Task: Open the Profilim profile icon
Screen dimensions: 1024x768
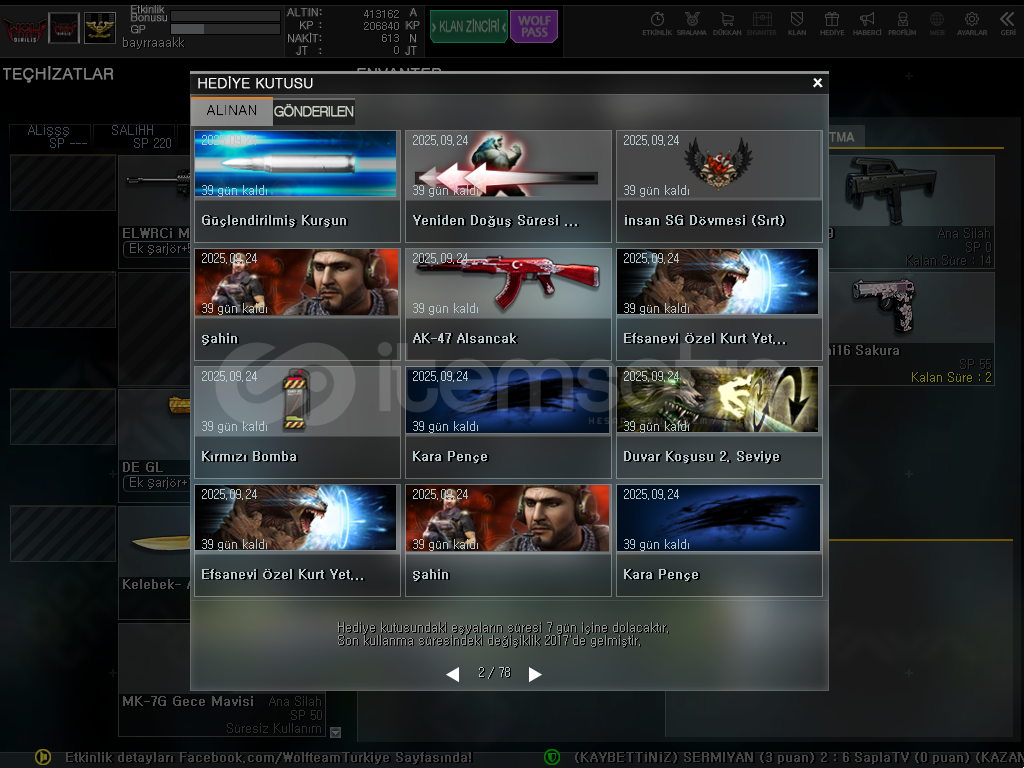Action: (x=903, y=24)
